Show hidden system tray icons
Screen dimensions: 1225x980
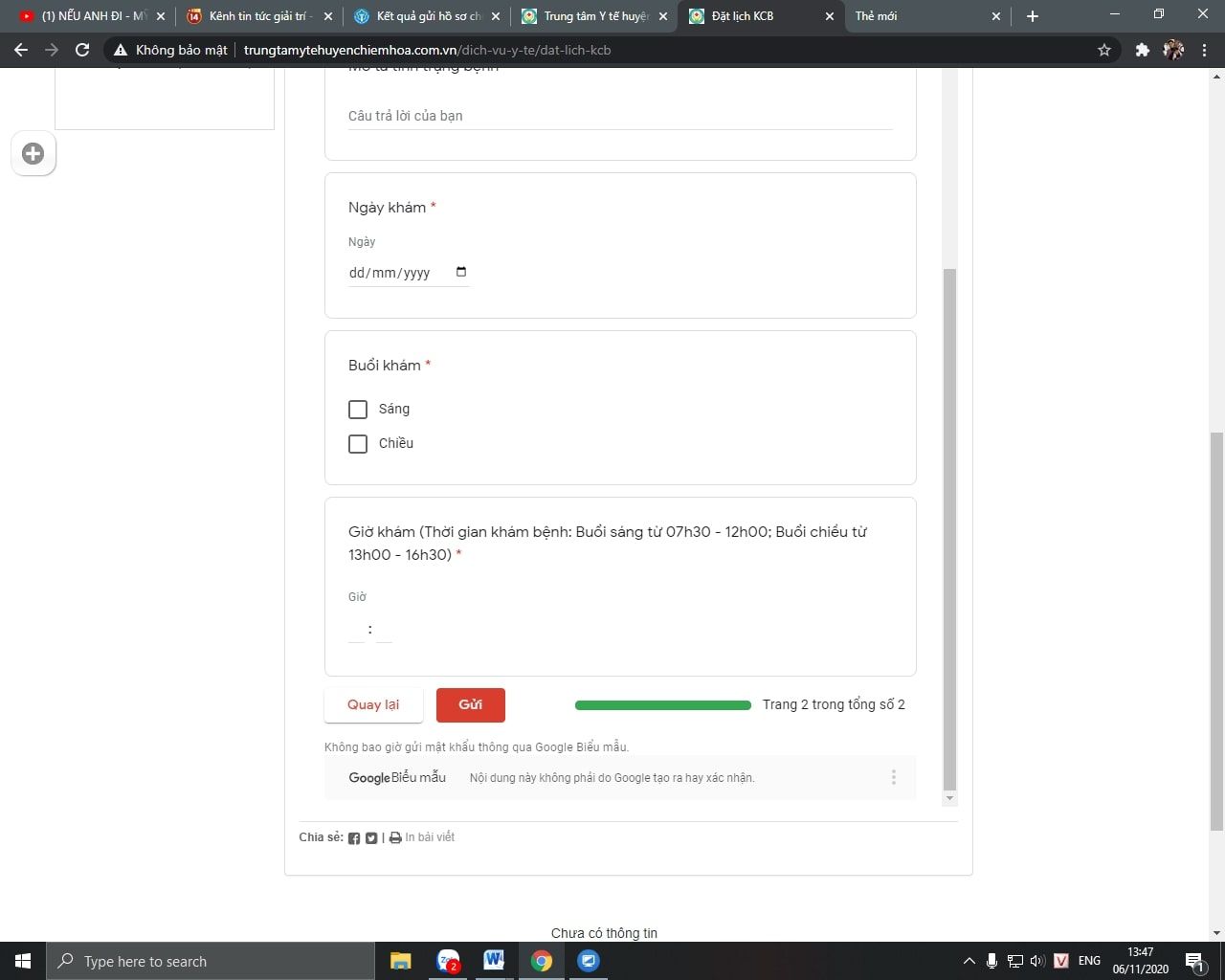point(969,961)
